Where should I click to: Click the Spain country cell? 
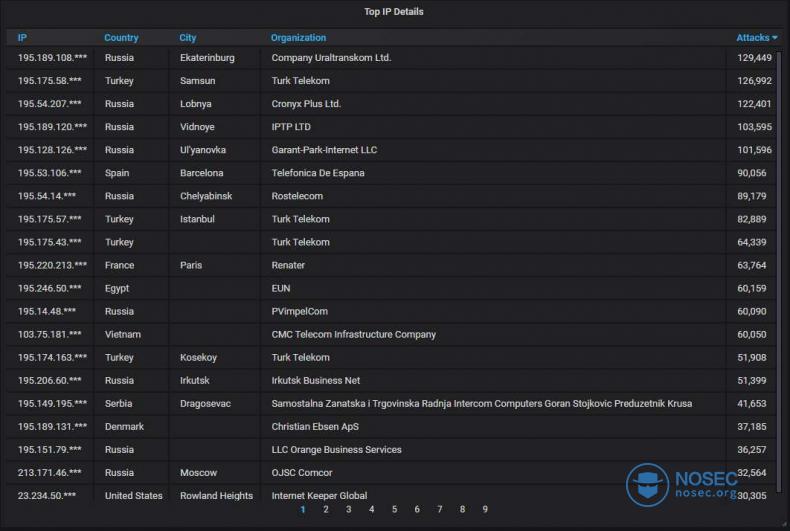tap(117, 173)
